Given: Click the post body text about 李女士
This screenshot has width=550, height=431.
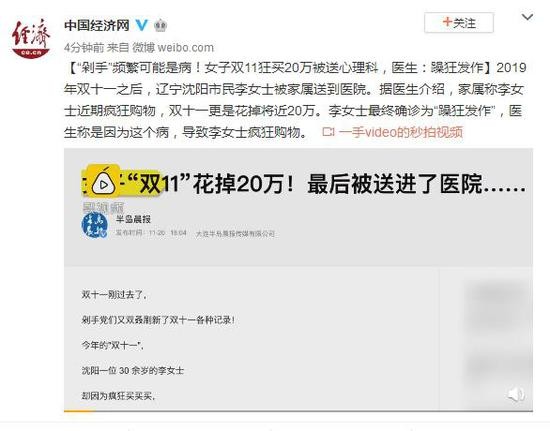Looking at the screenshot, I should 295,100.
